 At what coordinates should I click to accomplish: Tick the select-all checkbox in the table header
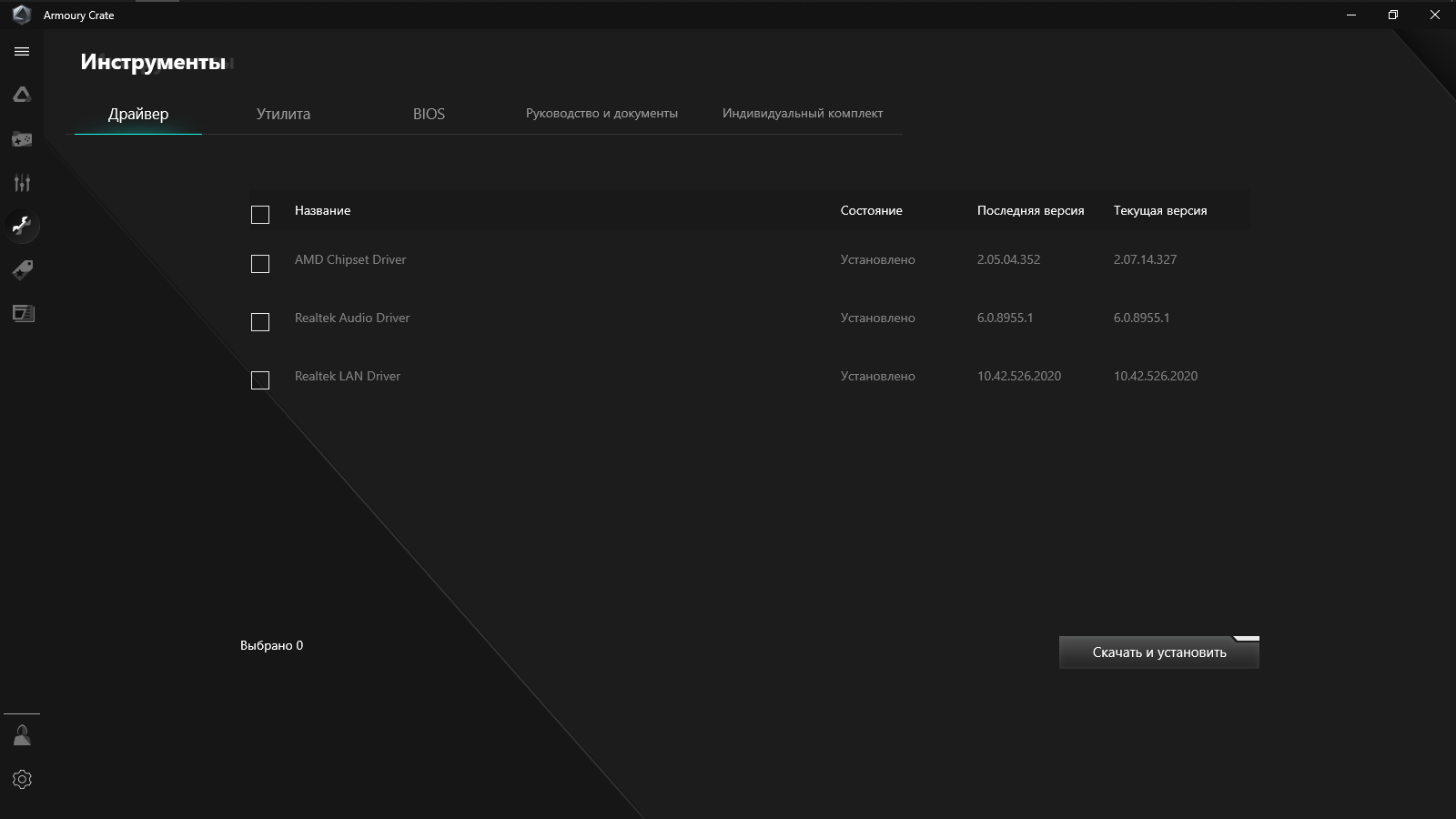click(x=260, y=215)
